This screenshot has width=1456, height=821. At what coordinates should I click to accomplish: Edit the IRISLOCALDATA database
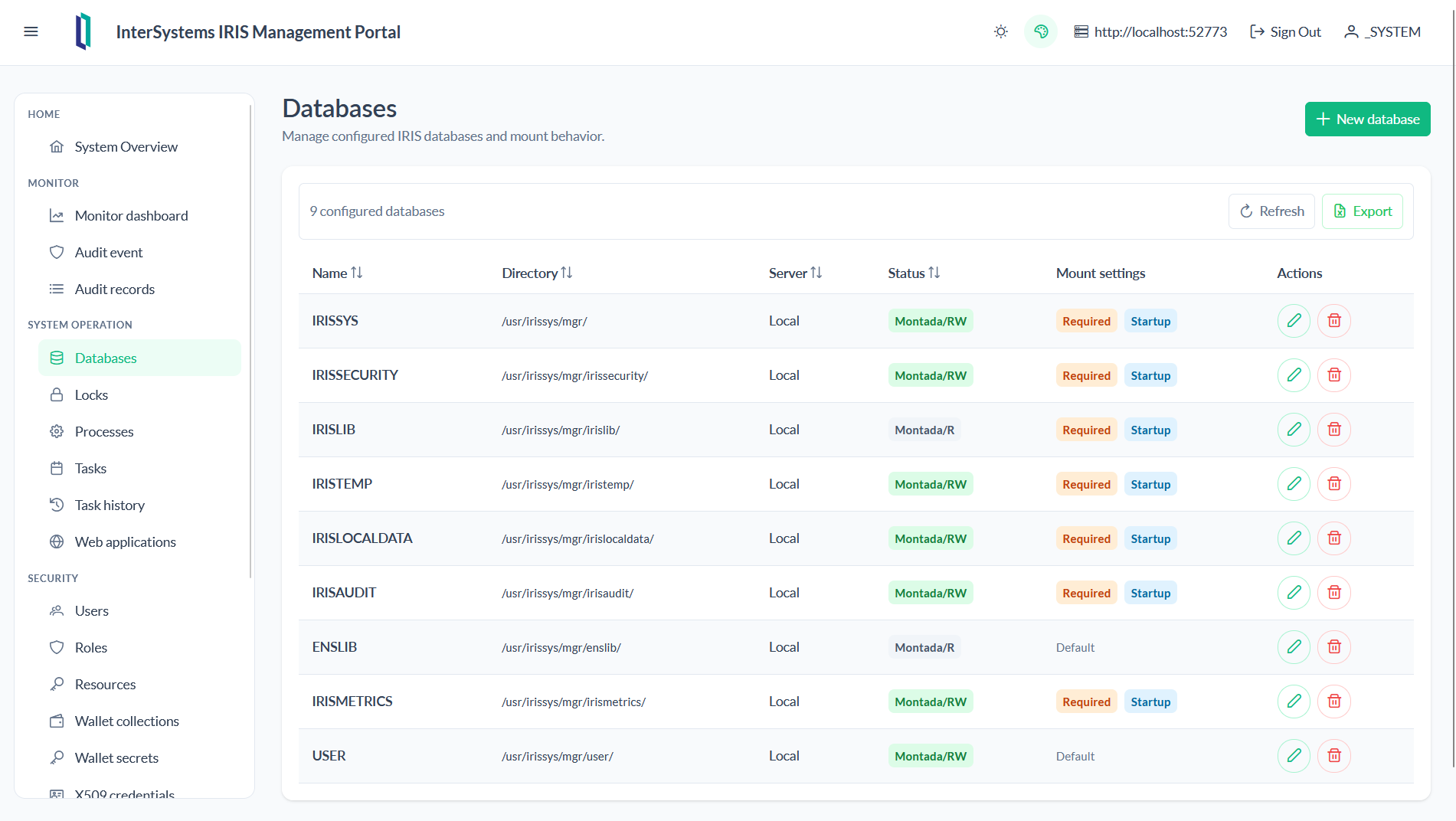point(1294,538)
